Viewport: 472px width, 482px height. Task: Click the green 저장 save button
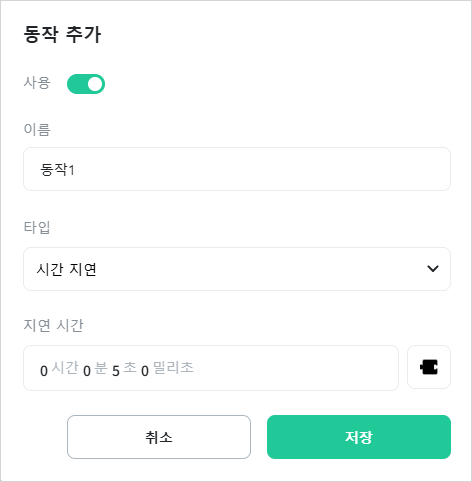coord(359,437)
